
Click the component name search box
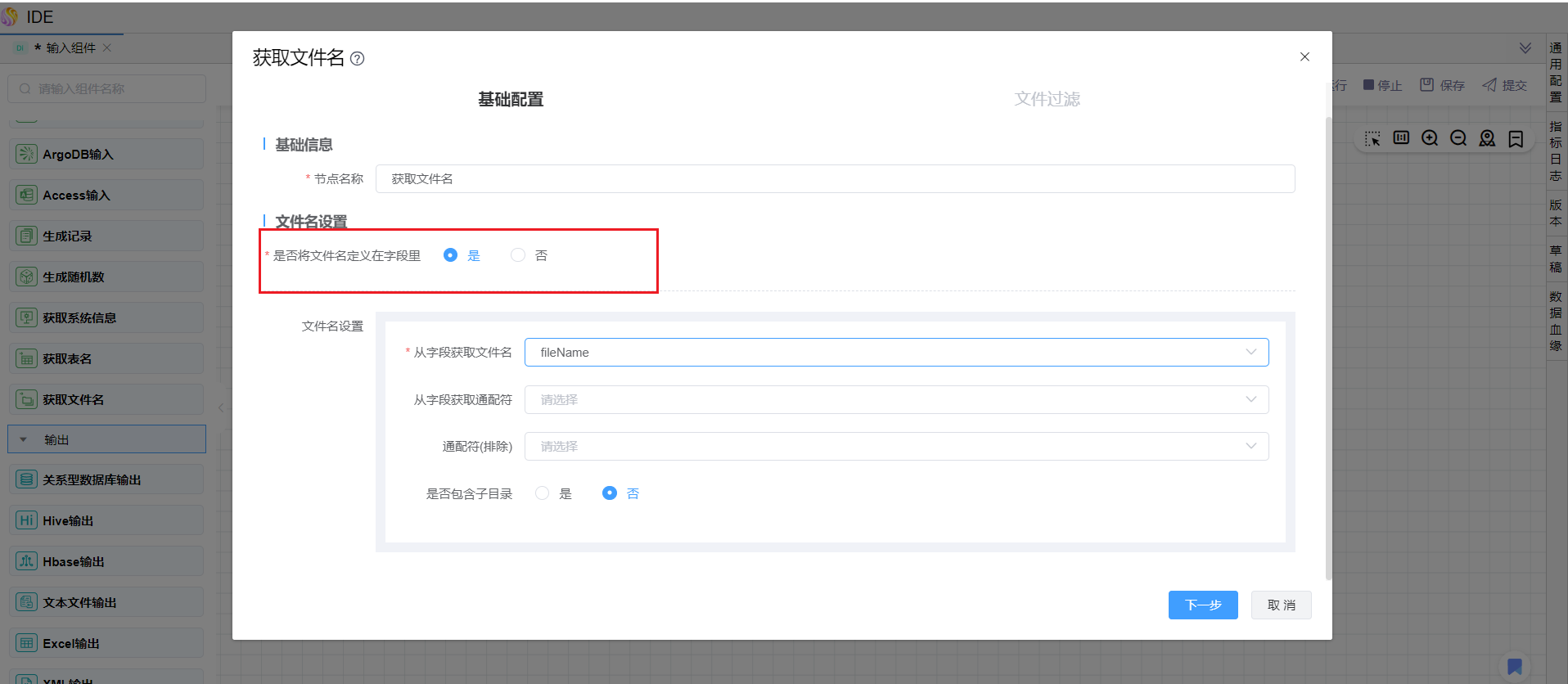[x=106, y=88]
